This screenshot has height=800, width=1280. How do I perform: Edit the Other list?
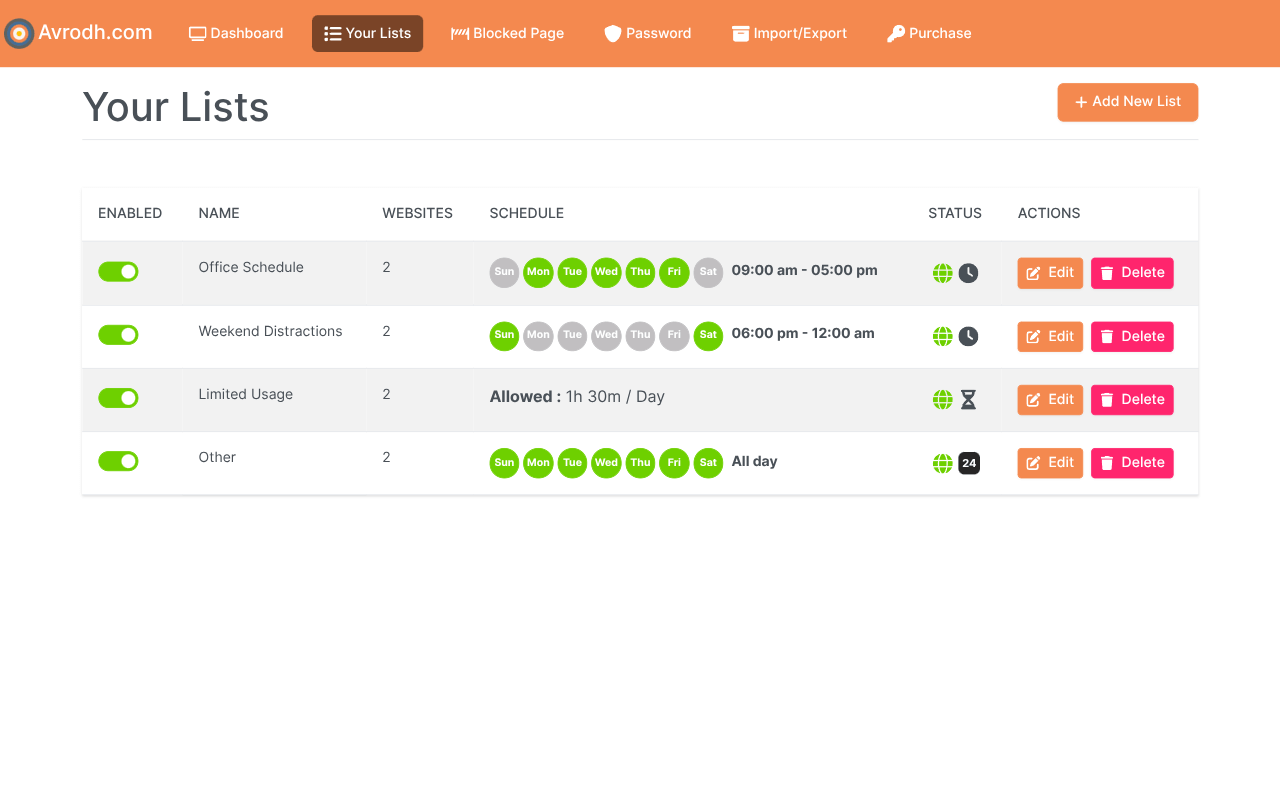[x=1050, y=463]
